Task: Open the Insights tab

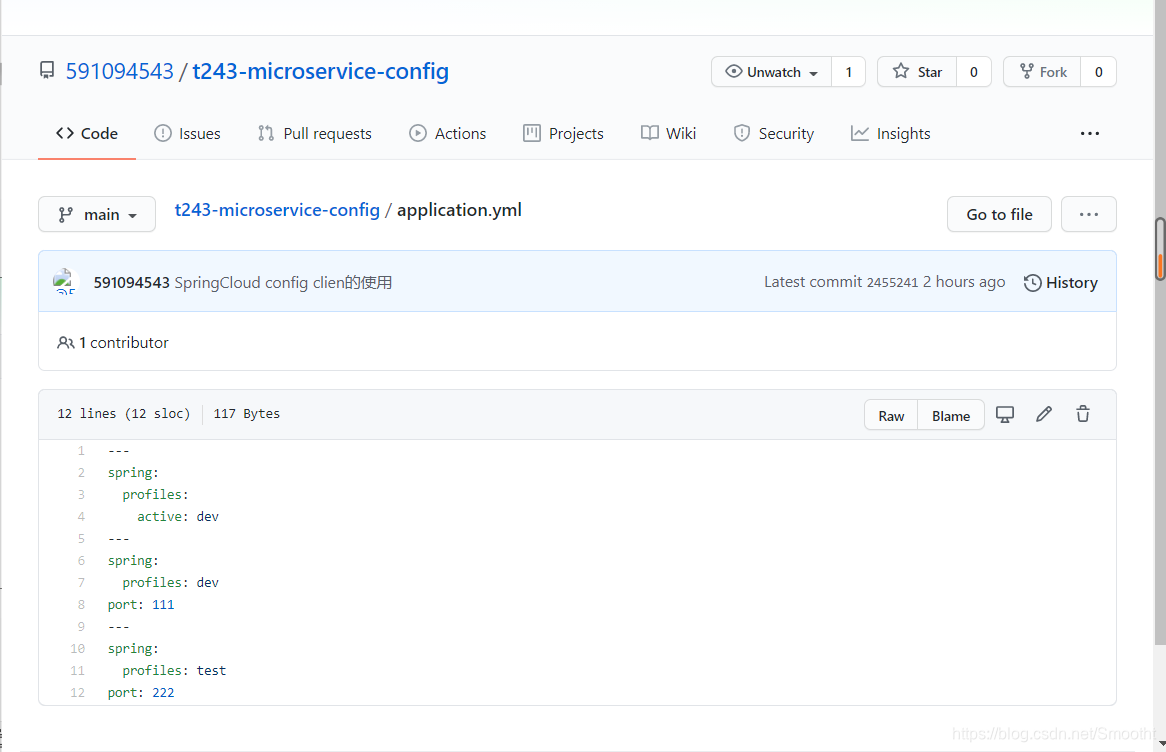Action: pyautogui.click(x=891, y=134)
